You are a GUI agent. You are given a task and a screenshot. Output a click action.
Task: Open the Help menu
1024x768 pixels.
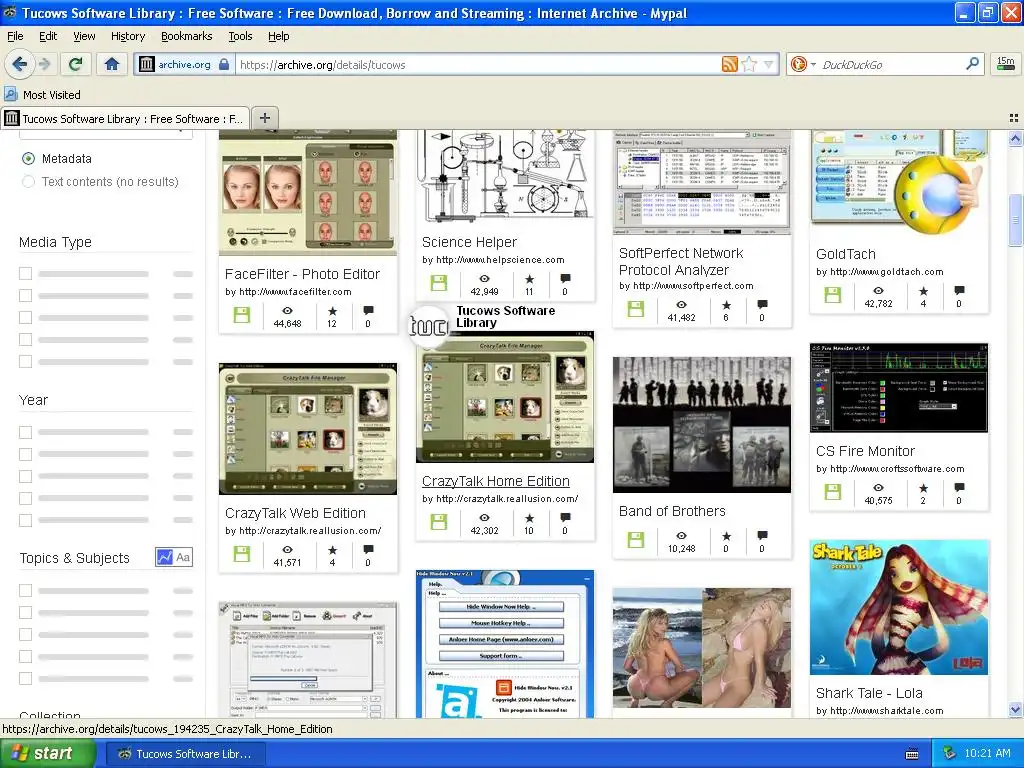click(279, 36)
